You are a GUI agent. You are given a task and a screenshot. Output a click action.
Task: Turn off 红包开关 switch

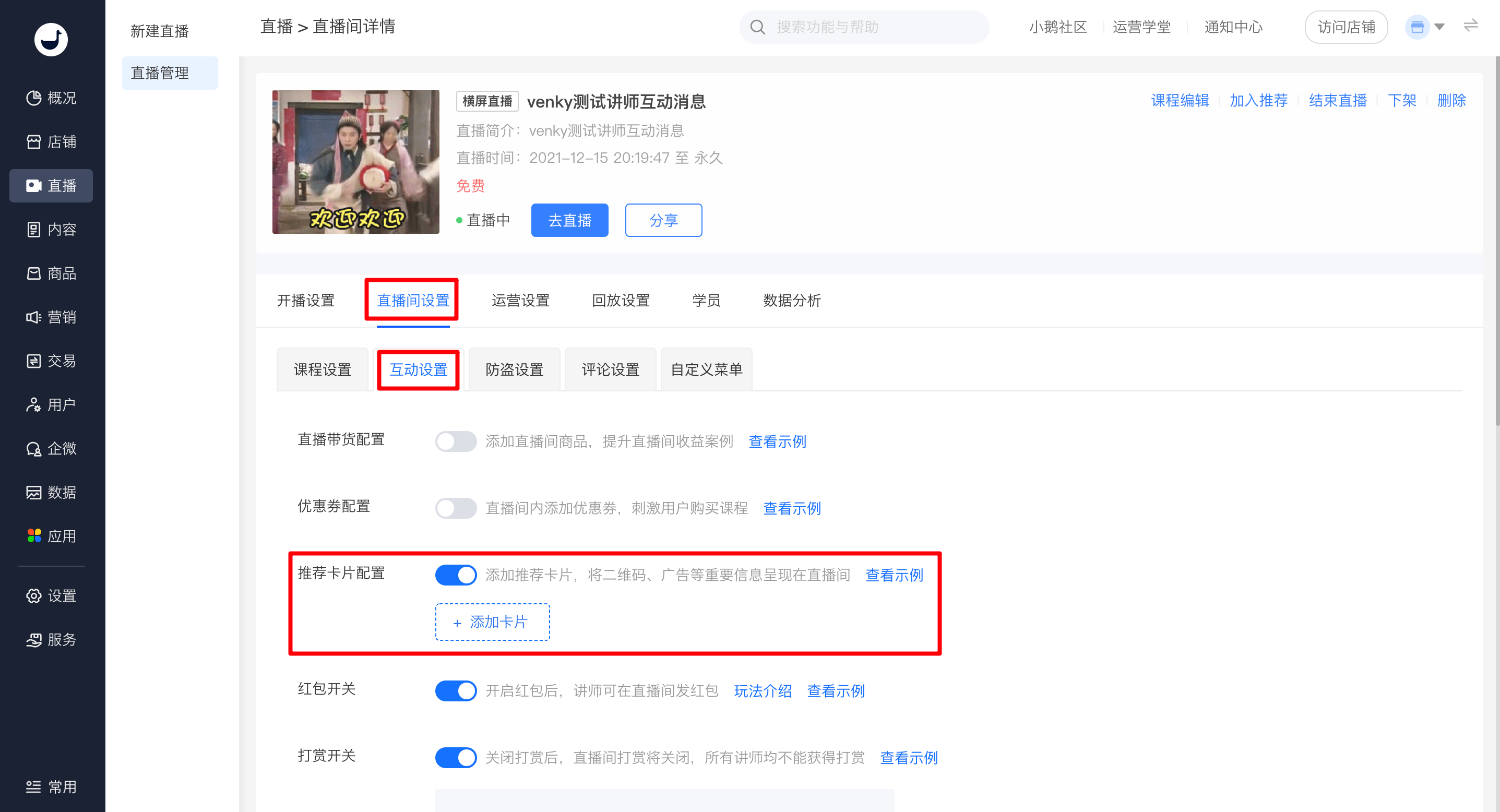coord(456,691)
